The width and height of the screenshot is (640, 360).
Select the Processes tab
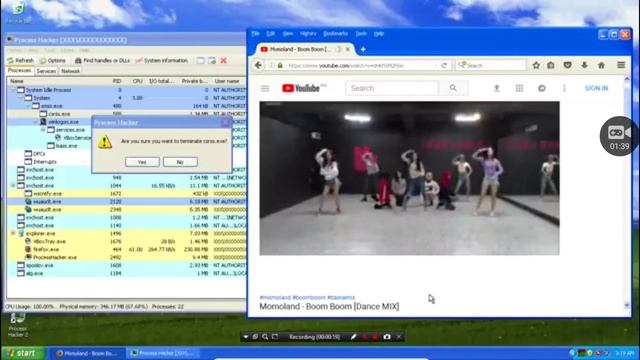click(x=20, y=71)
